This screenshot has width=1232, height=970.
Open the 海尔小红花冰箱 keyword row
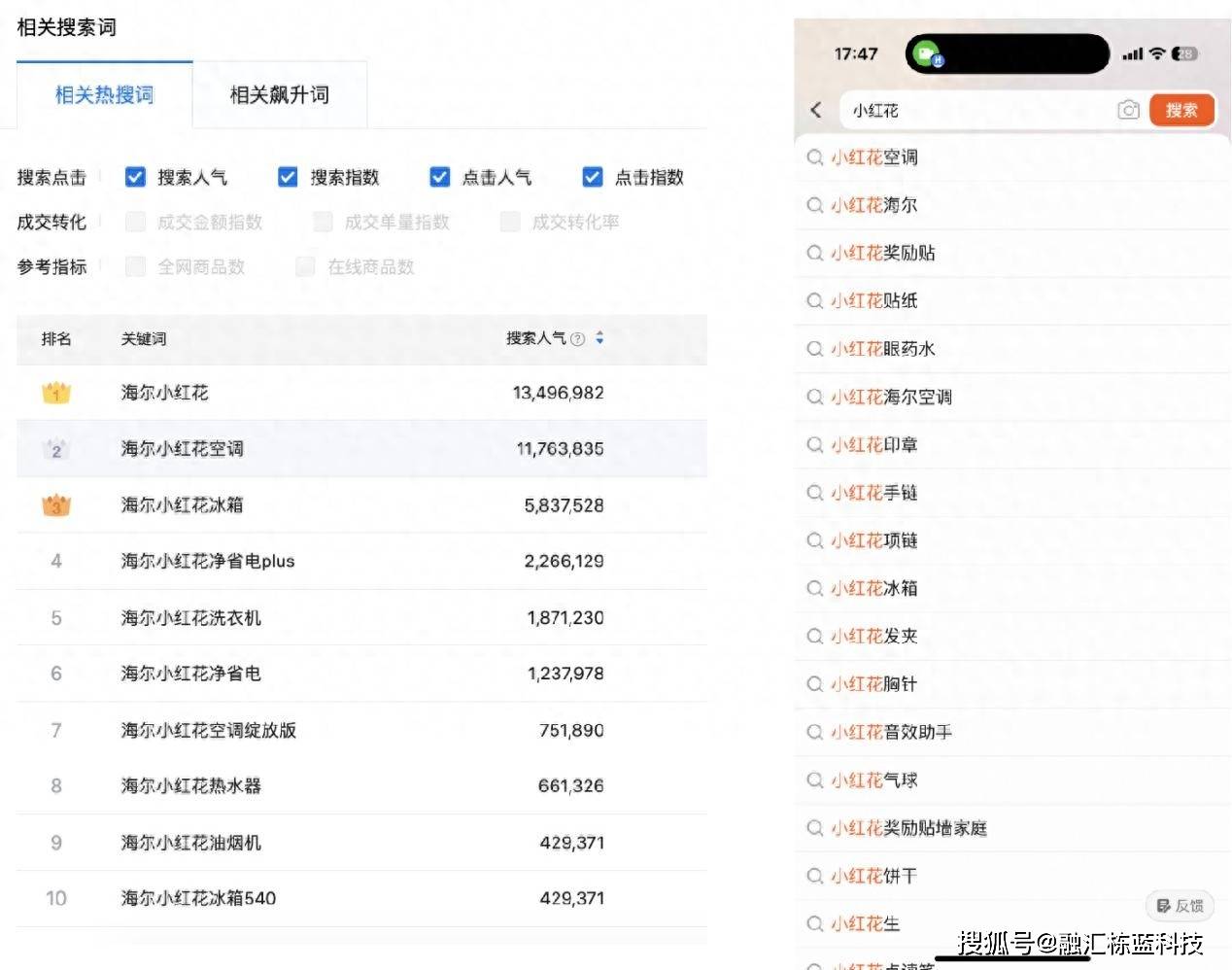183,505
